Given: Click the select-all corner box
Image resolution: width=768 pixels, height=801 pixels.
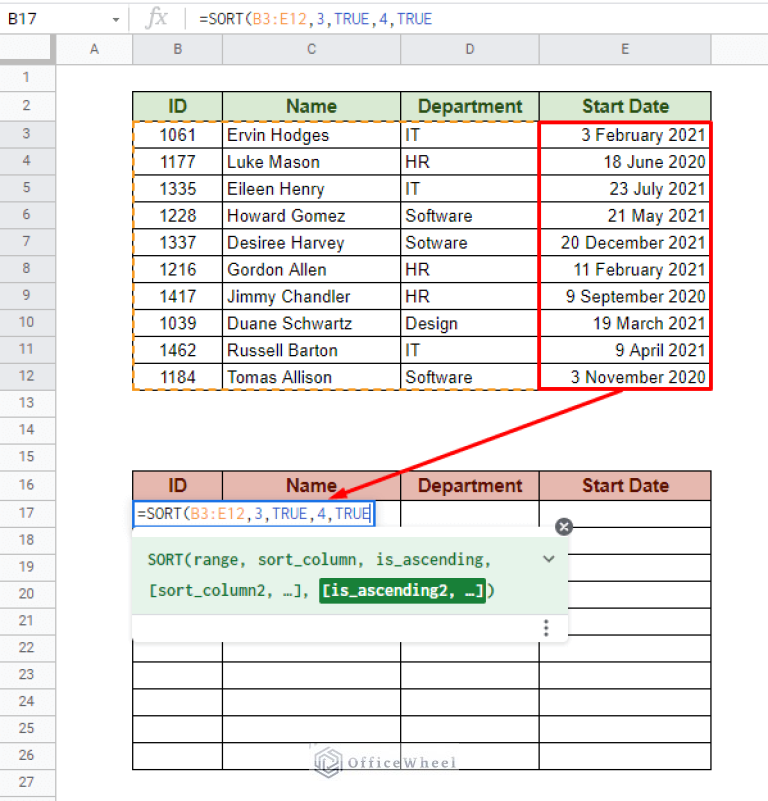Looking at the screenshot, I should 27,49.
